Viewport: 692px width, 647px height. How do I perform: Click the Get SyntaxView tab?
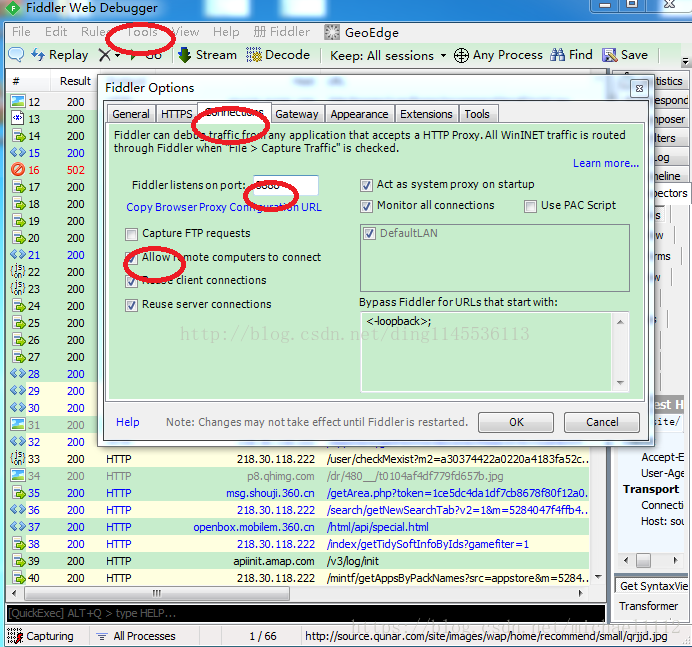(653, 586)
